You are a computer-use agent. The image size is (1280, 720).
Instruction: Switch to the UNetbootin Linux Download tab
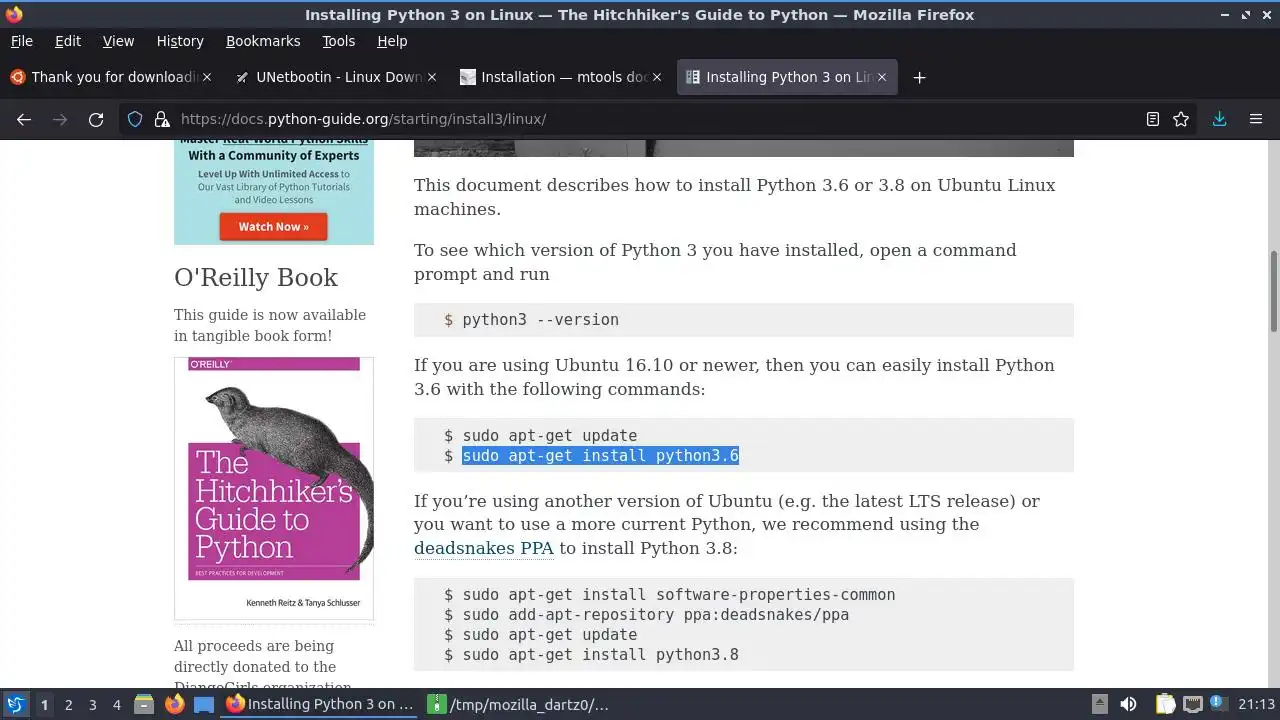(335, 77)
